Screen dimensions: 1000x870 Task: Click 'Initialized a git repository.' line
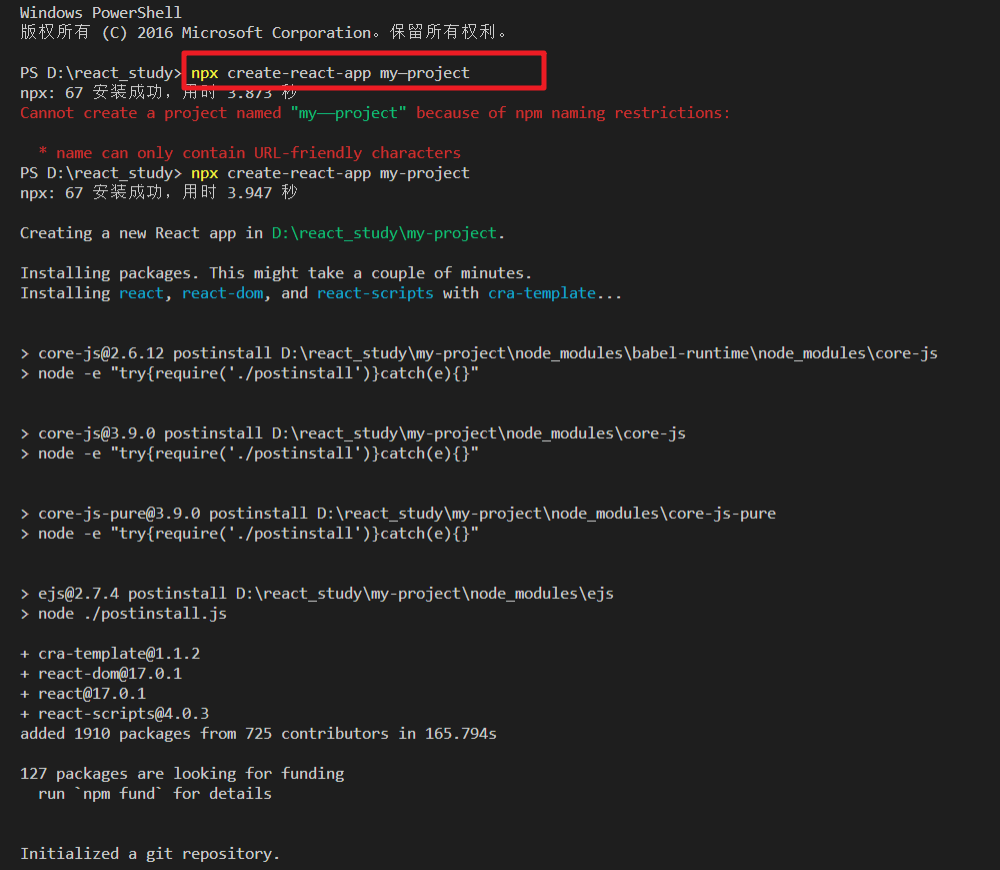coord(150,854)
